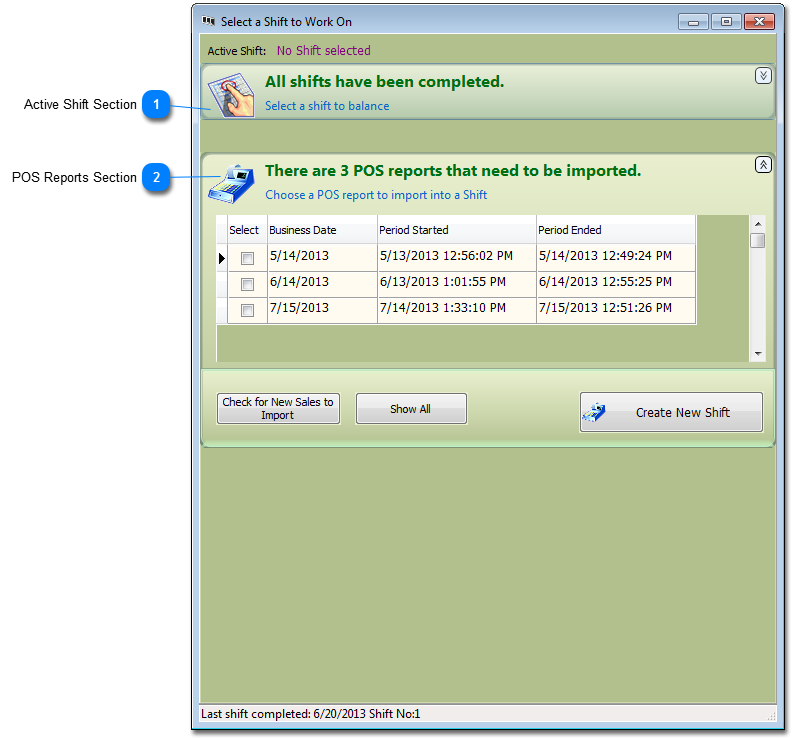793x738 pixels.
Task: Click the app icon in the title bar
Action: 209,21
